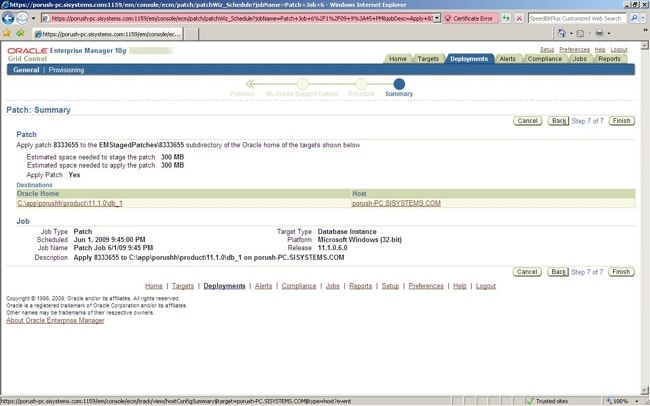Click the footer Deployments link
The image size is (650, 406).
(224, 286)
